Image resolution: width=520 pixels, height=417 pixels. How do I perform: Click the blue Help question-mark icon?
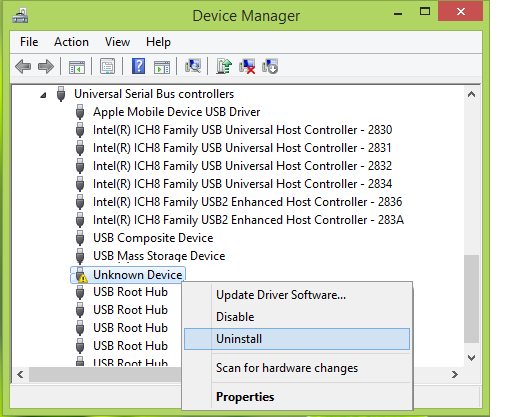[x=138, y=66]
